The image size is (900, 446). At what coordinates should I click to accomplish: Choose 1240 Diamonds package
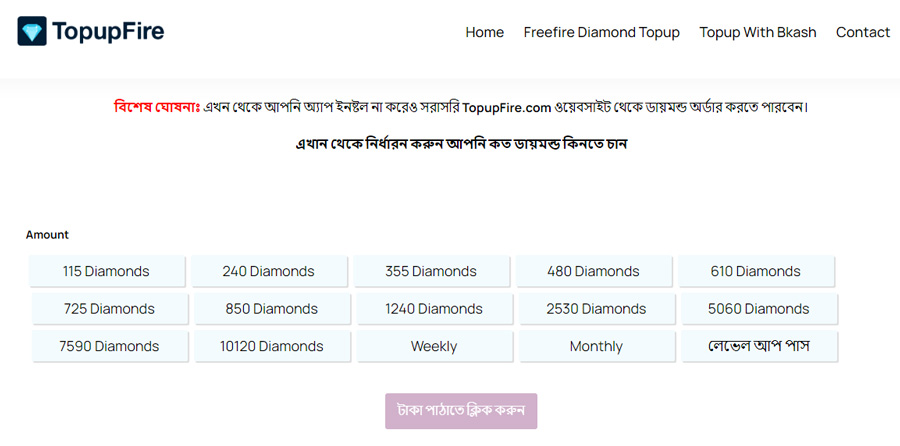(x=435, y=309)
